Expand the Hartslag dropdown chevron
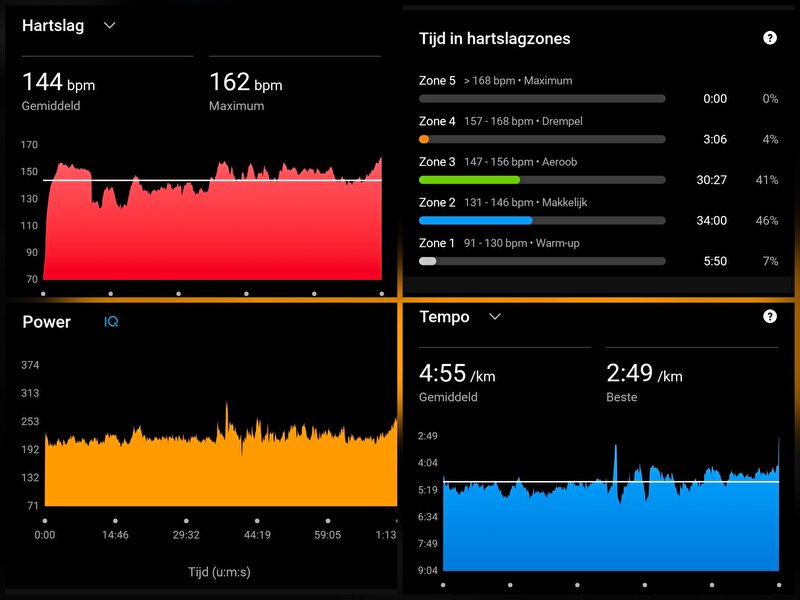Screen dimensions: 800x600 tap(110, 26)
